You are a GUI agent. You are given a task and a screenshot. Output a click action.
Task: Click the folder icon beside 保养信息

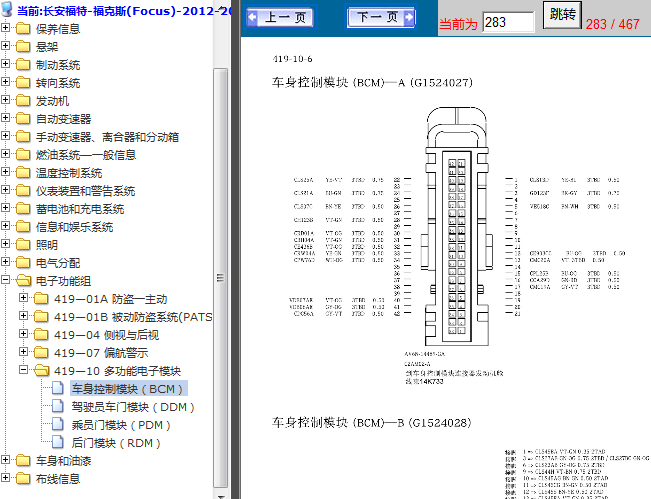(x=23, y=29)
